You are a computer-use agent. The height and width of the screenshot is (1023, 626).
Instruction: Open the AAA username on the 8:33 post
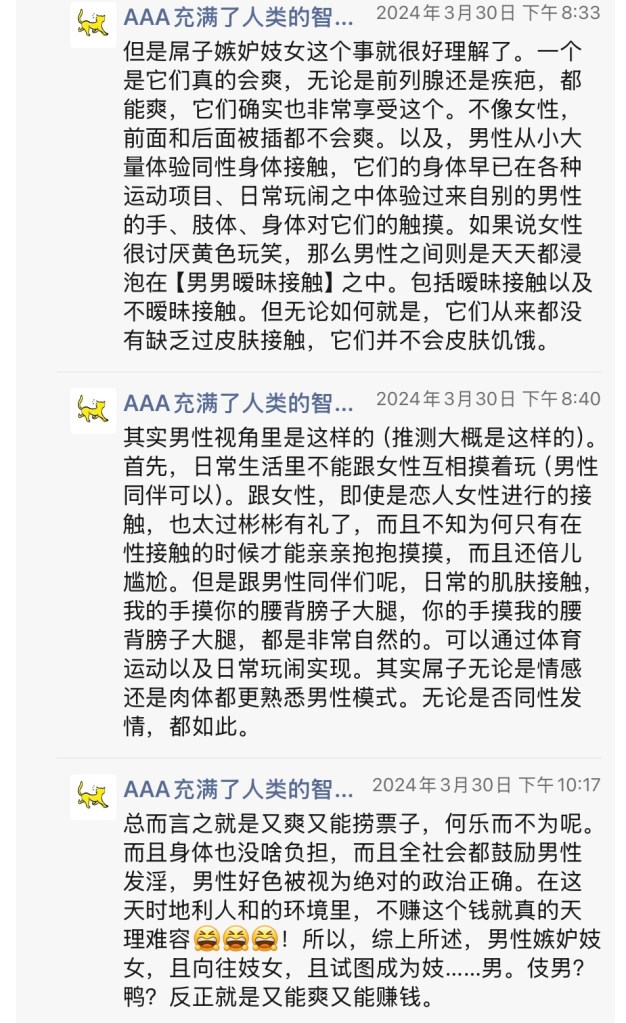[238, 17]
